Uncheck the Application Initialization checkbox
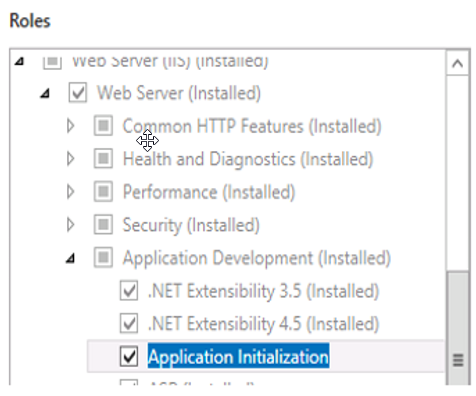The height and width of the screenshot is (396, 476). pyautogui.click(x=129, y=356)
